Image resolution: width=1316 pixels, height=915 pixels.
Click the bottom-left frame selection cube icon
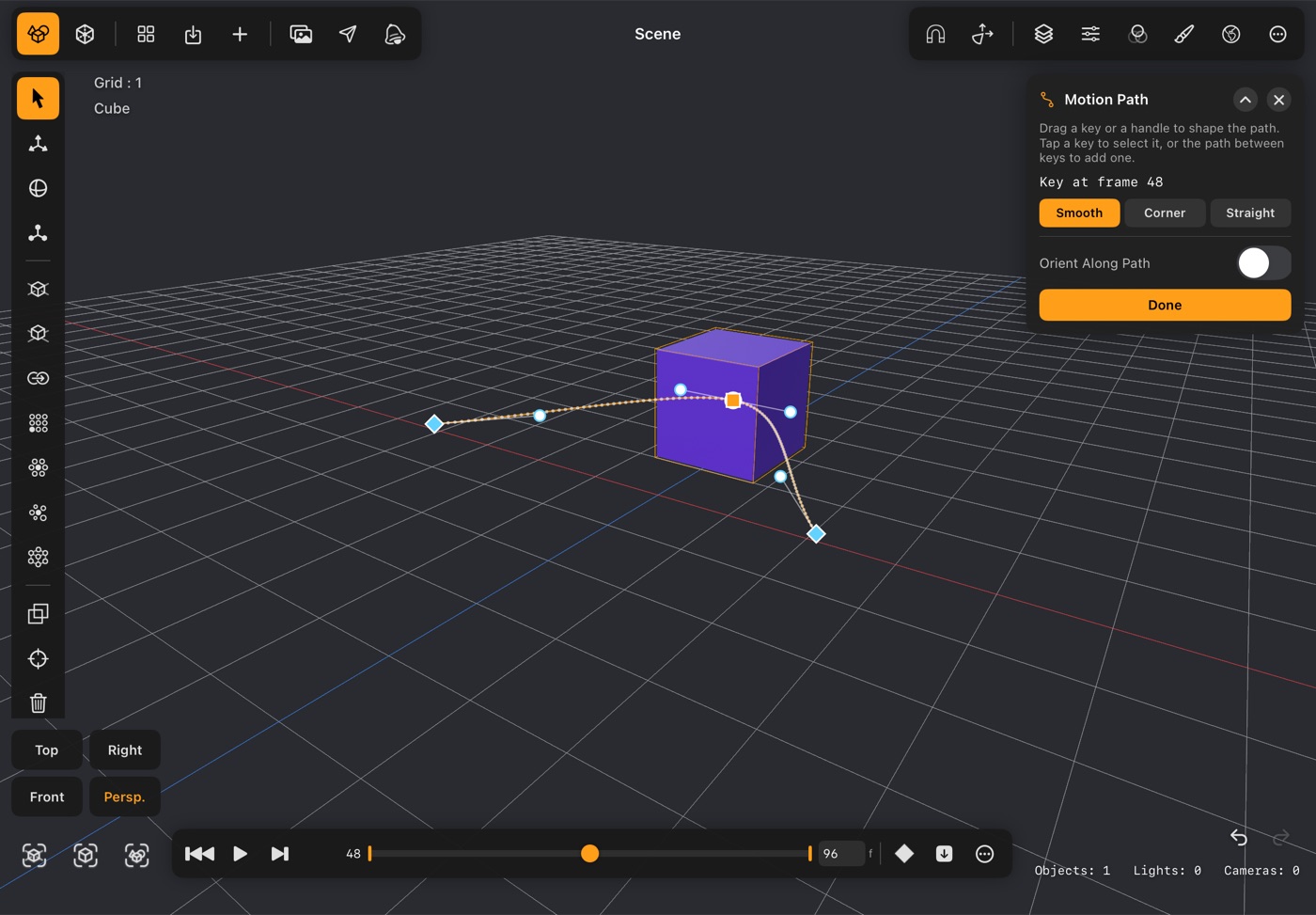pos(35,855)
